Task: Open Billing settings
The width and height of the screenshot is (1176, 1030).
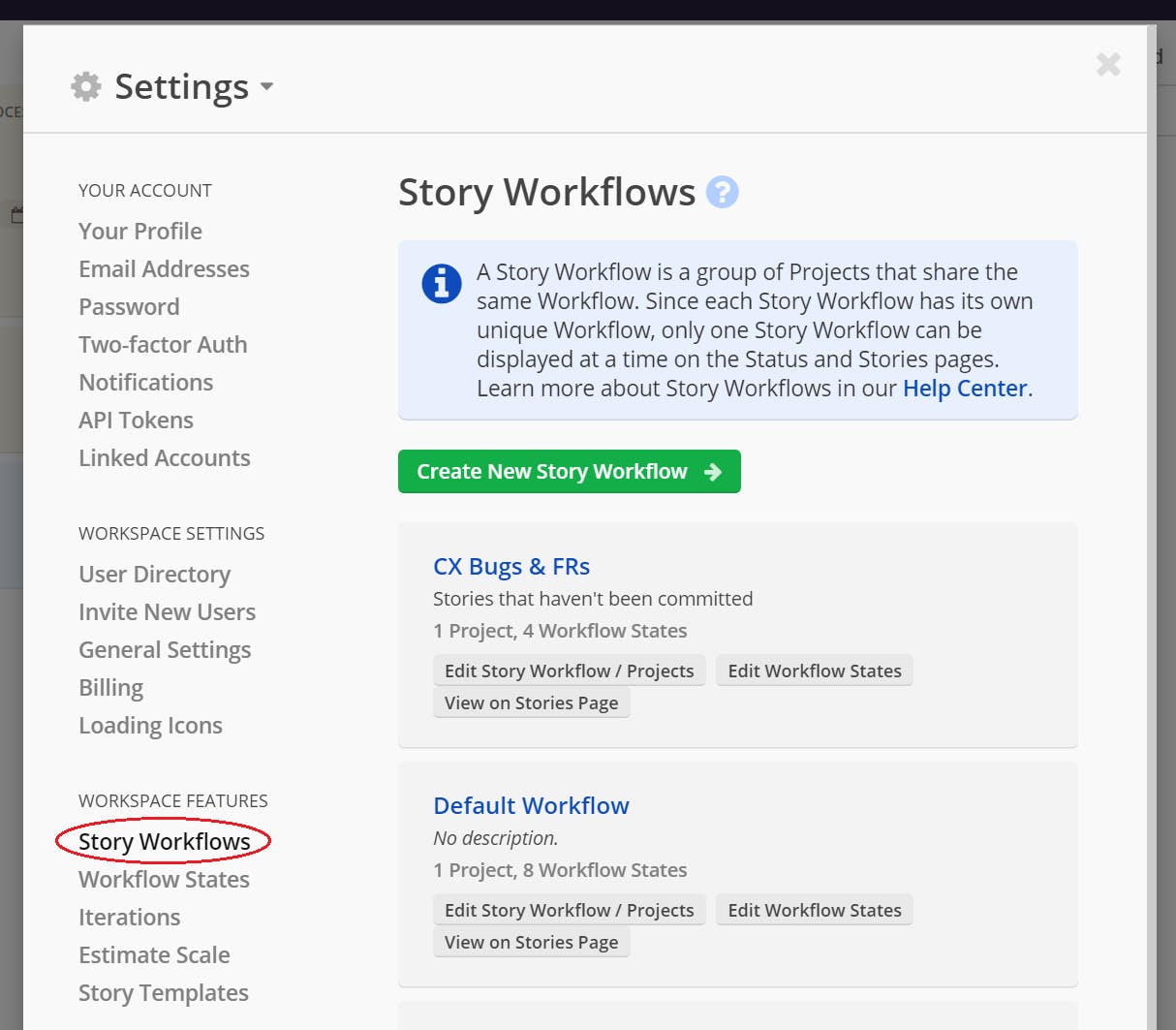Action: coord(110,687)
